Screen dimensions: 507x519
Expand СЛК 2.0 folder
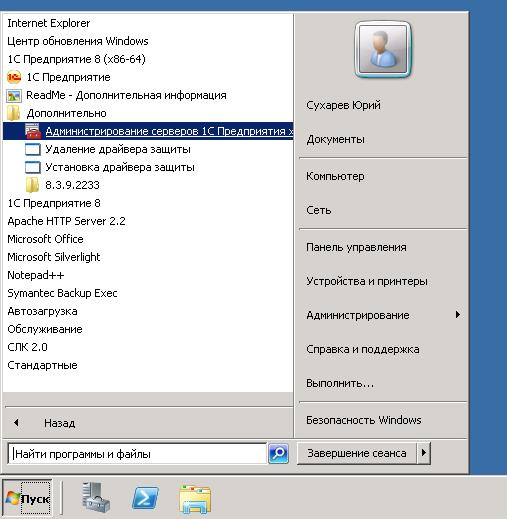pos(27,347)
